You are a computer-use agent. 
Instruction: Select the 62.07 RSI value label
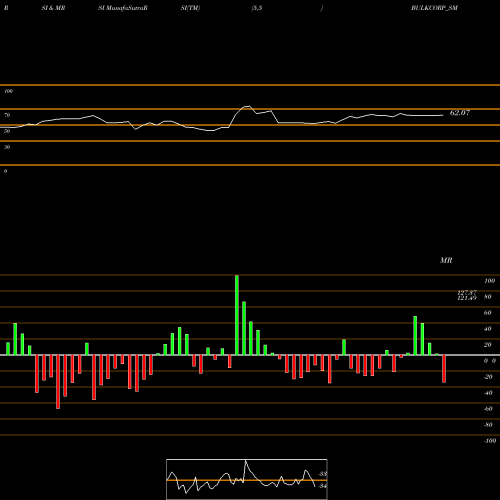(x=460, y=113)
